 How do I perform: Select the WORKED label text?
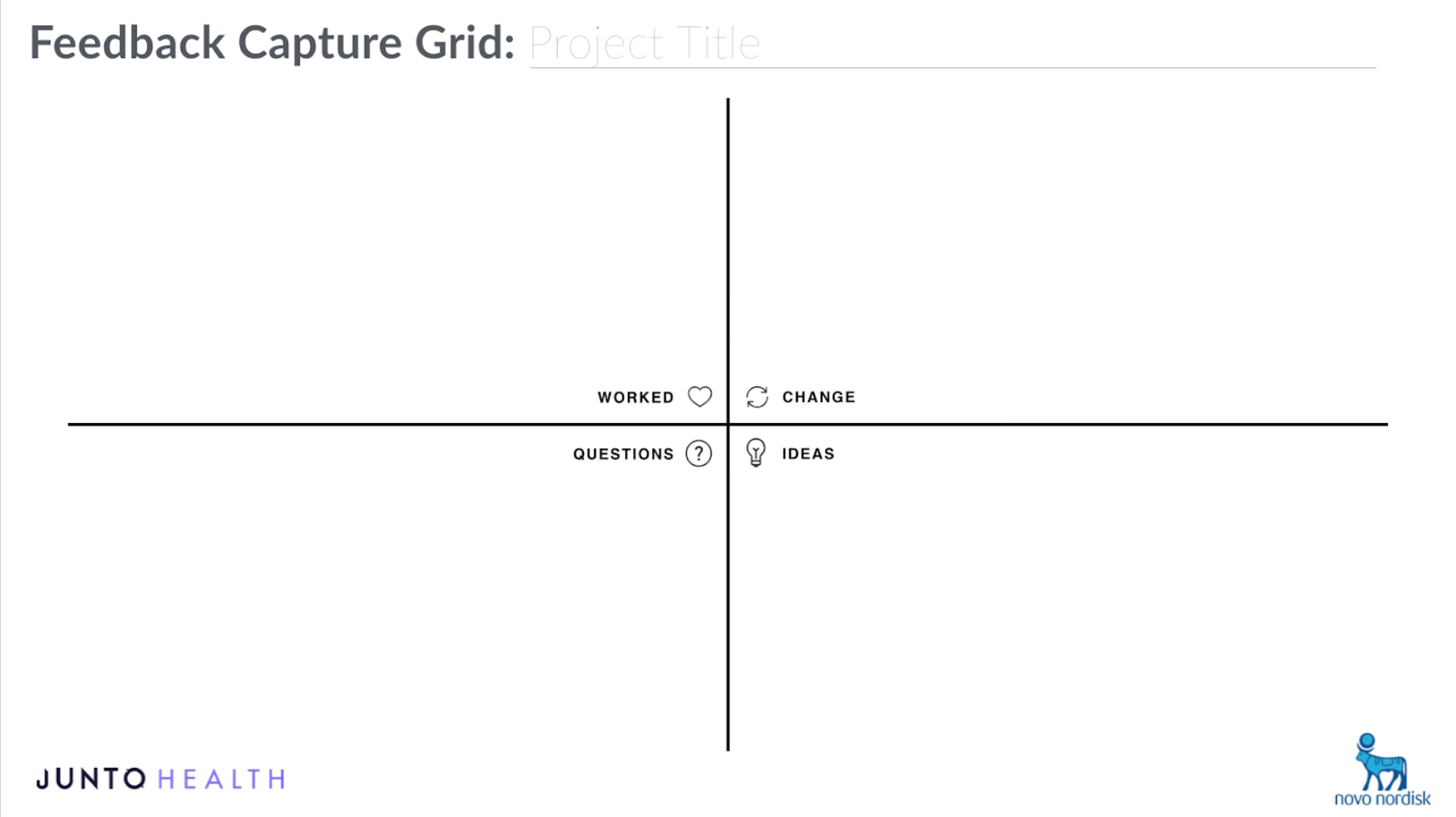tap(635, 398)
